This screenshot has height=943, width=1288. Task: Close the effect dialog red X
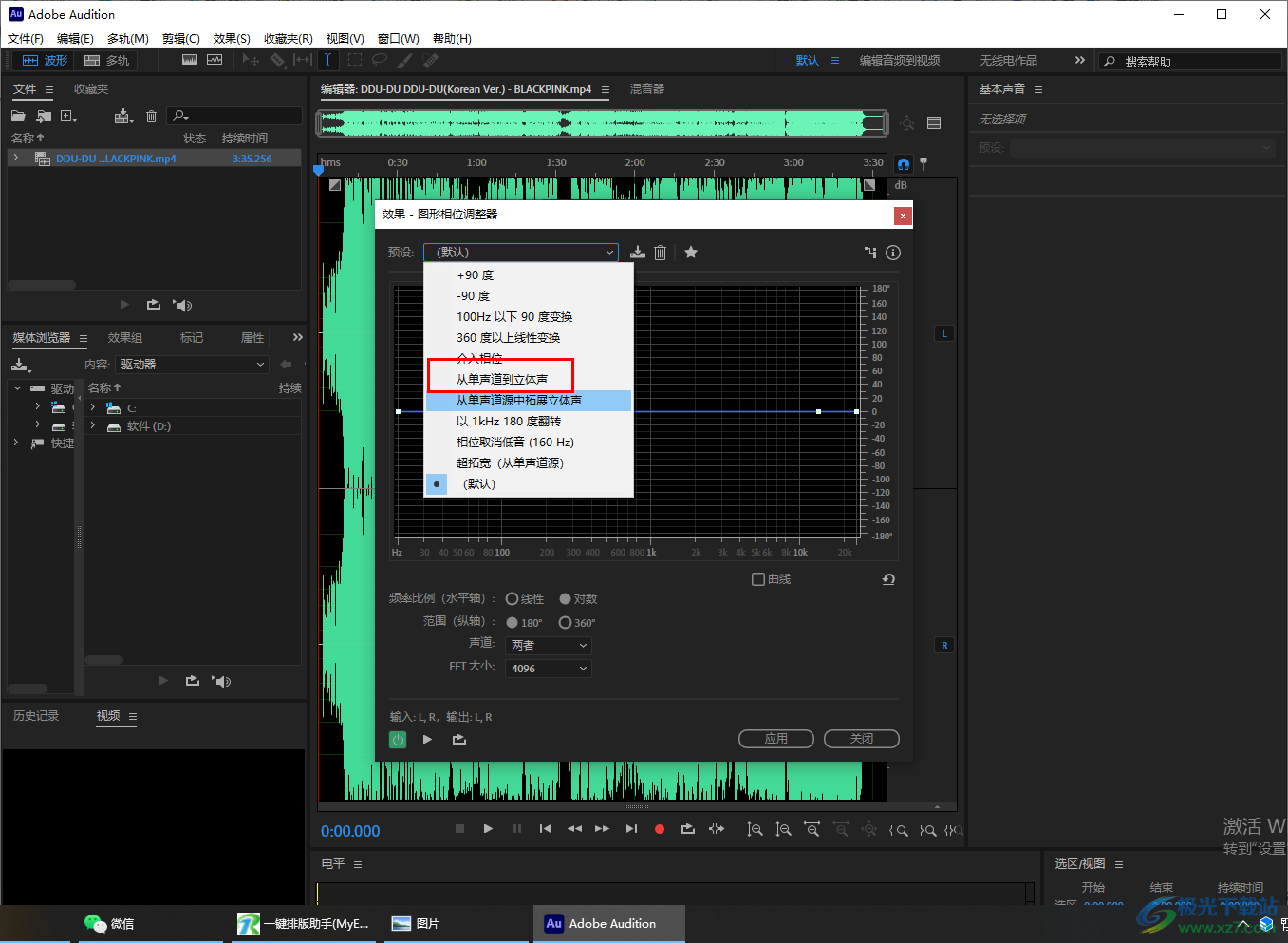pyautogui.click(x=903, y=216)
